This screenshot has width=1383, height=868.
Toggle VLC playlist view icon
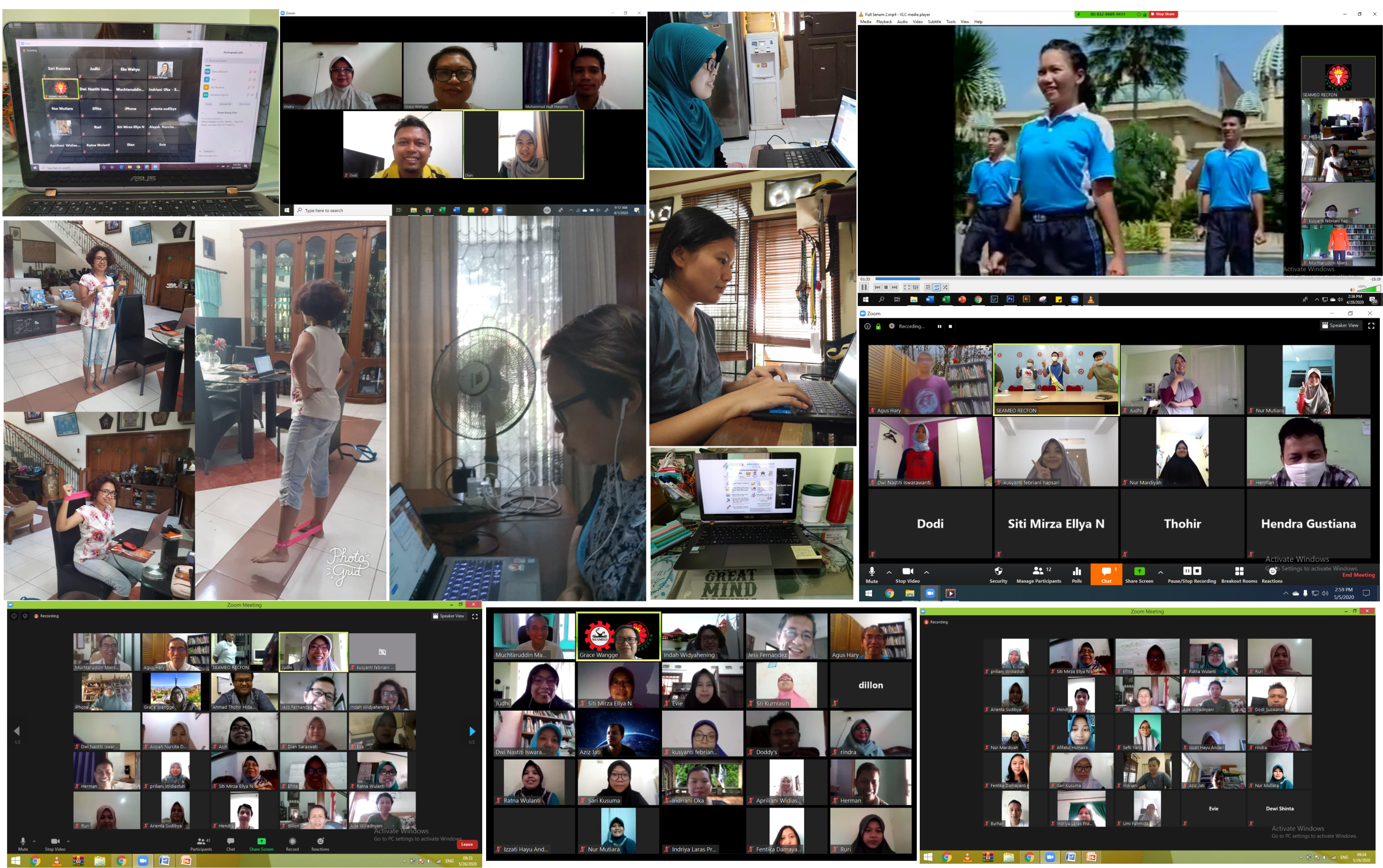pyautogui.click(x=928, y=287)
